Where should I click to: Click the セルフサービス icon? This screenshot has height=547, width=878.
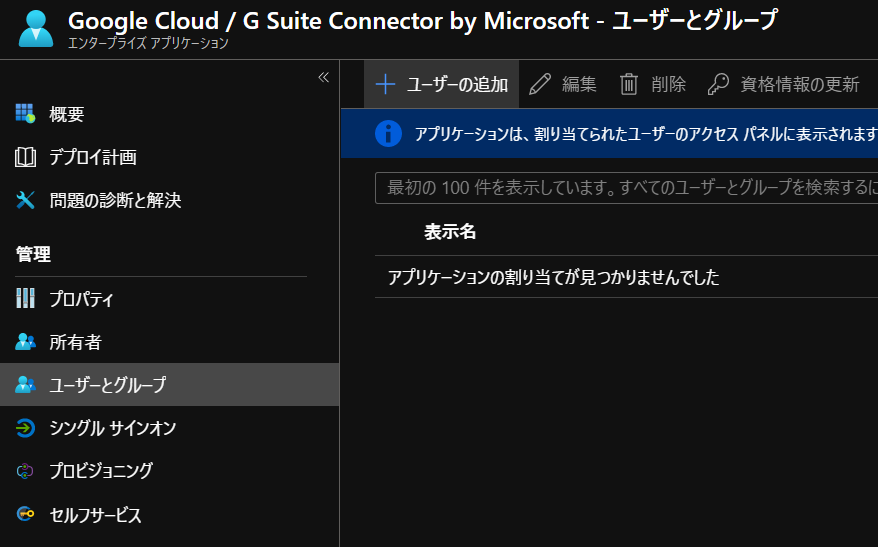(25, 515)
